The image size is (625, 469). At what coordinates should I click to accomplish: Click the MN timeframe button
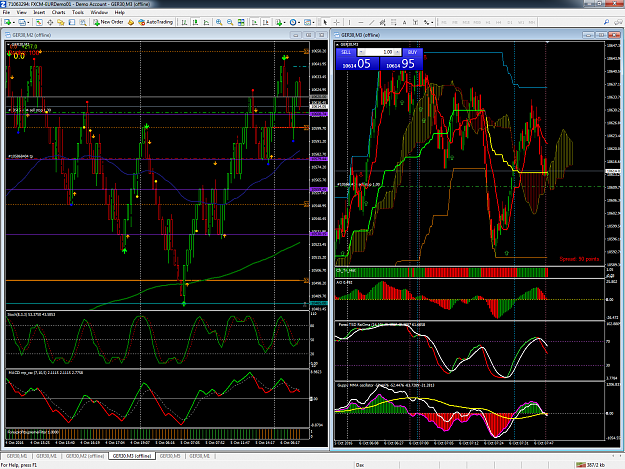coord(532,22)
